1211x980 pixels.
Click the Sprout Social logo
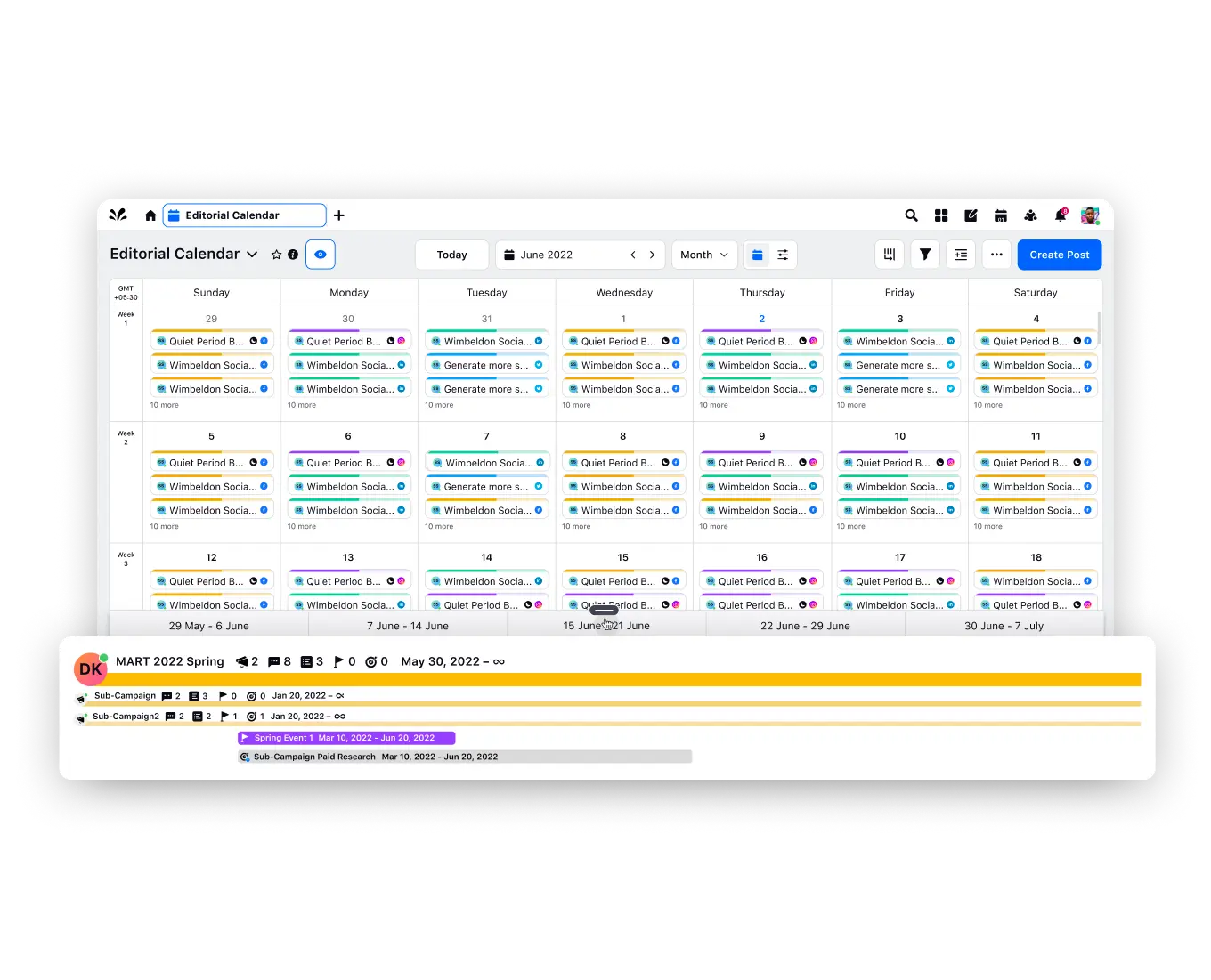(118, 215)
